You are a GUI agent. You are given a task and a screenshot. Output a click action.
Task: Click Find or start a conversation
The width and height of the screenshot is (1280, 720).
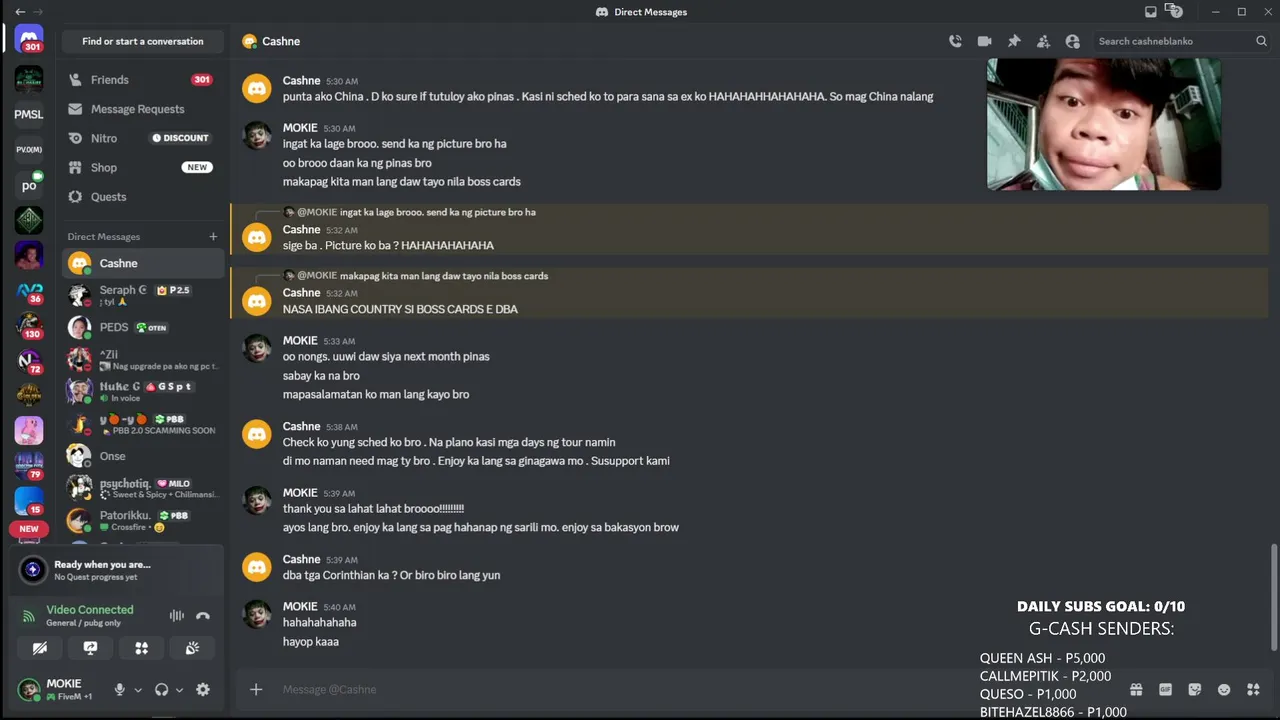click(x=143, y=41)
